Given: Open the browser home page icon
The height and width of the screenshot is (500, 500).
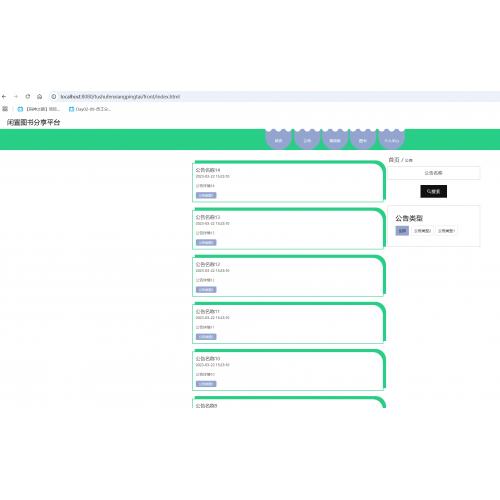Looking at the screenshot, I should click(x=40, y=97).
